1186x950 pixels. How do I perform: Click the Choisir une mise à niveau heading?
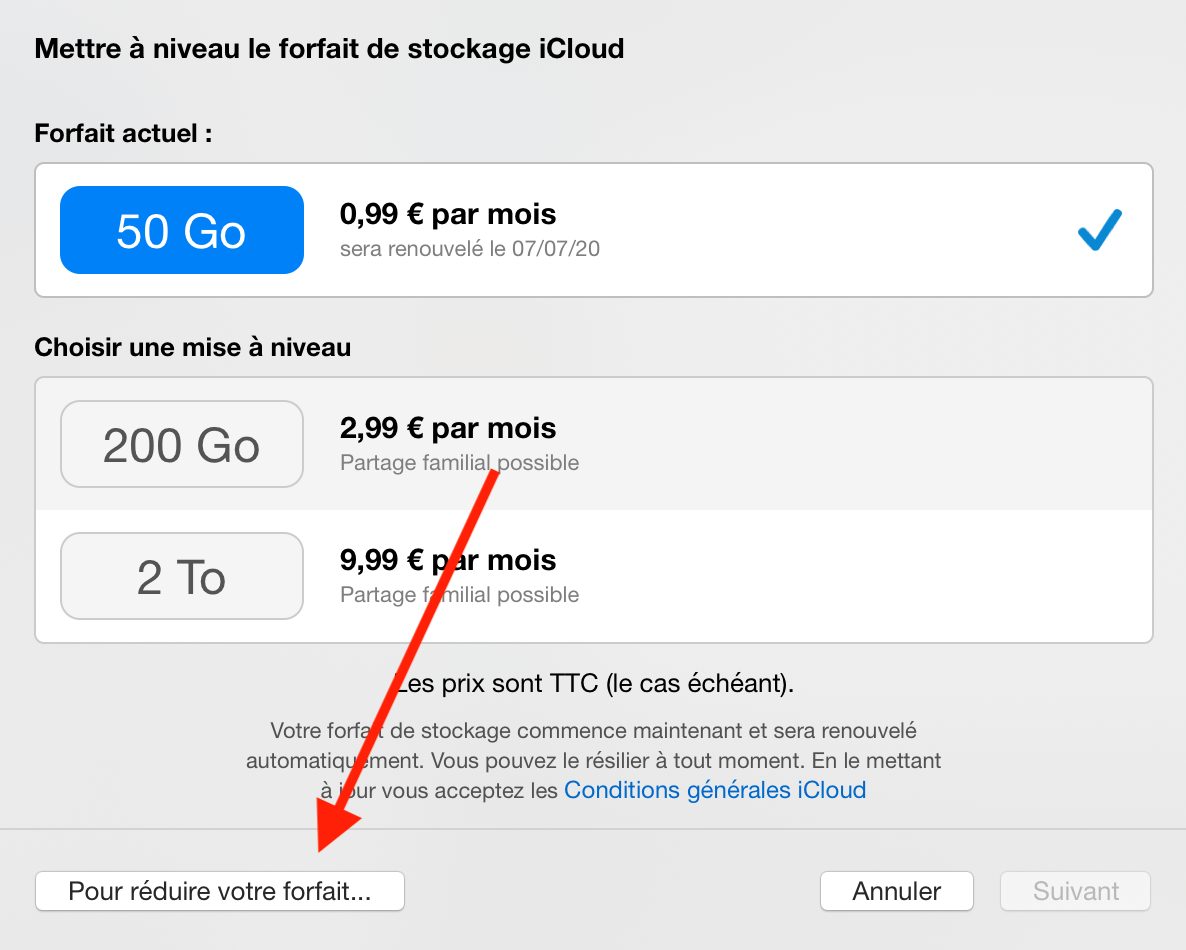193,347
